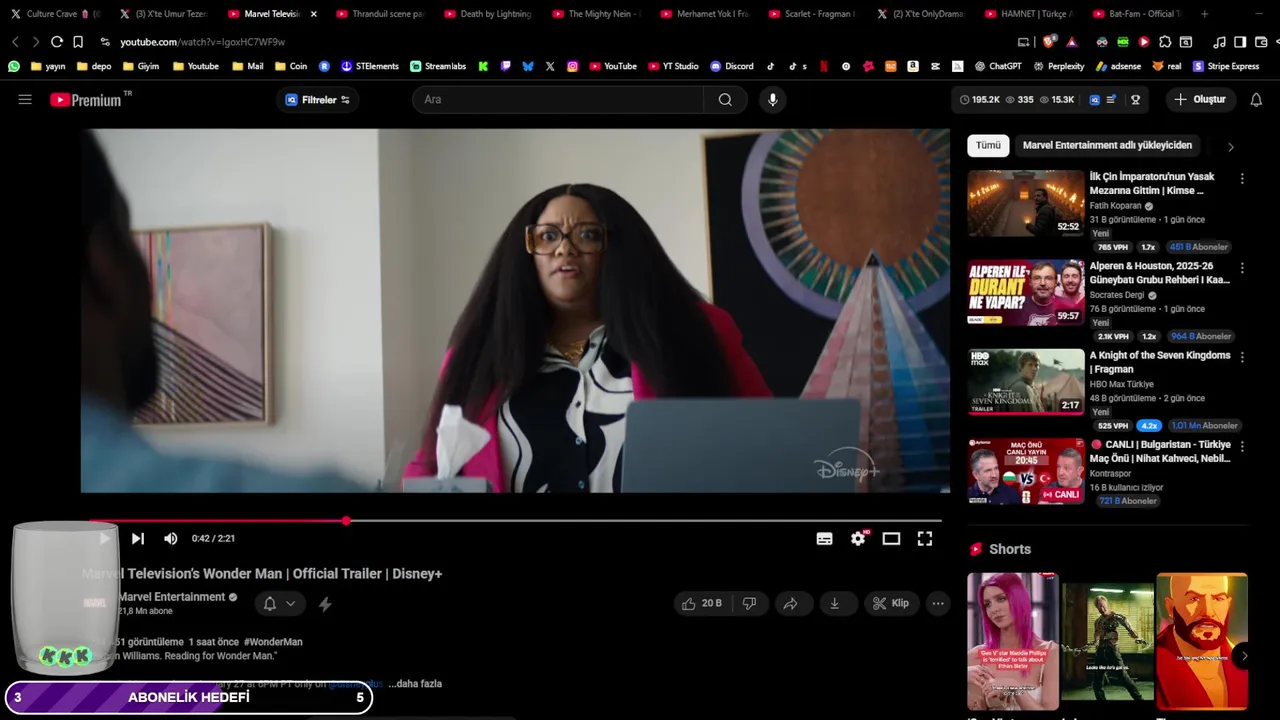Click the Oluştur create button
The width and height of the screenshot is (1280, 720).
[x=1200, y=100]
